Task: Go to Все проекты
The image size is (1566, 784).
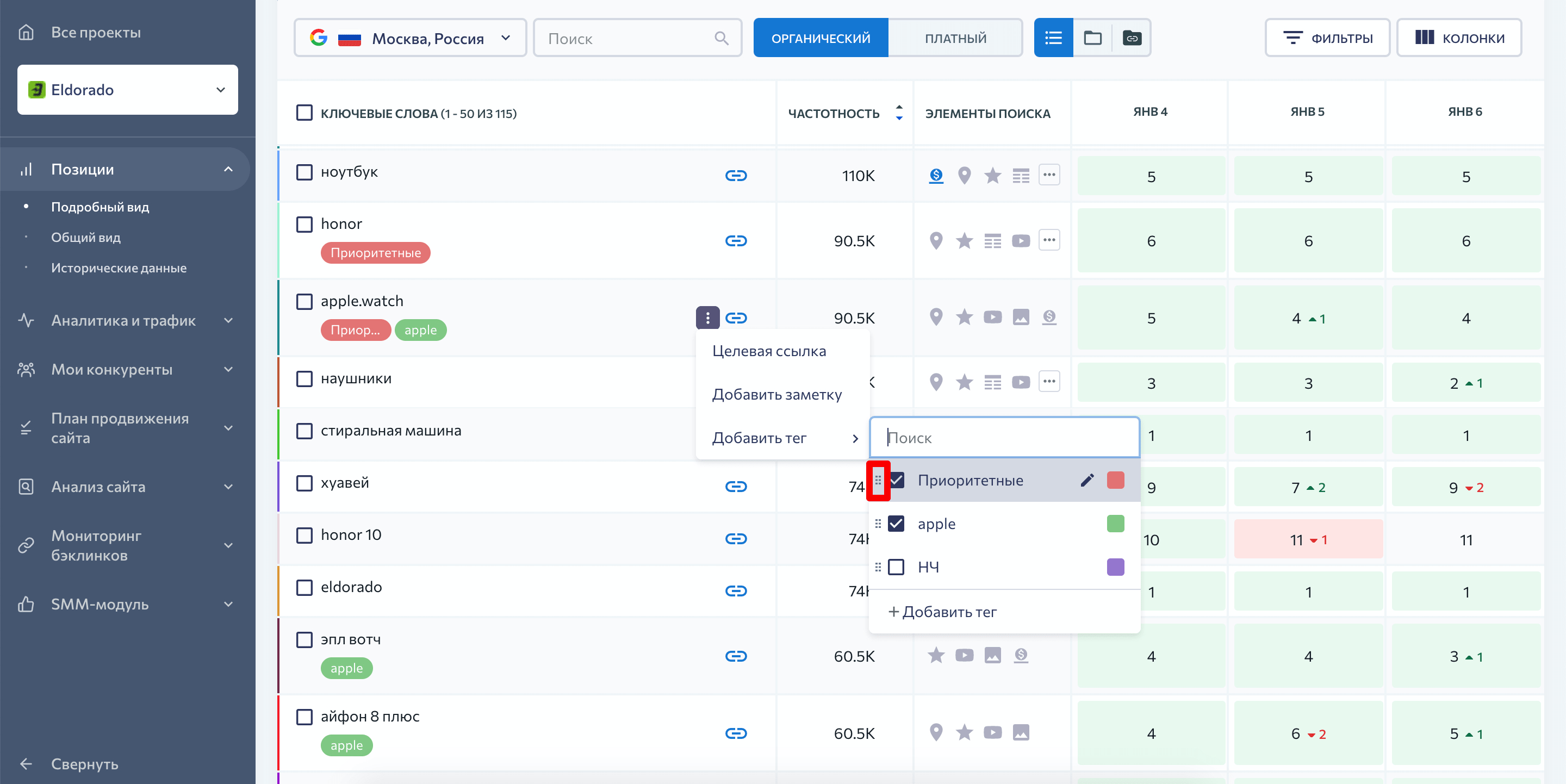Action: tap(96, 32)
